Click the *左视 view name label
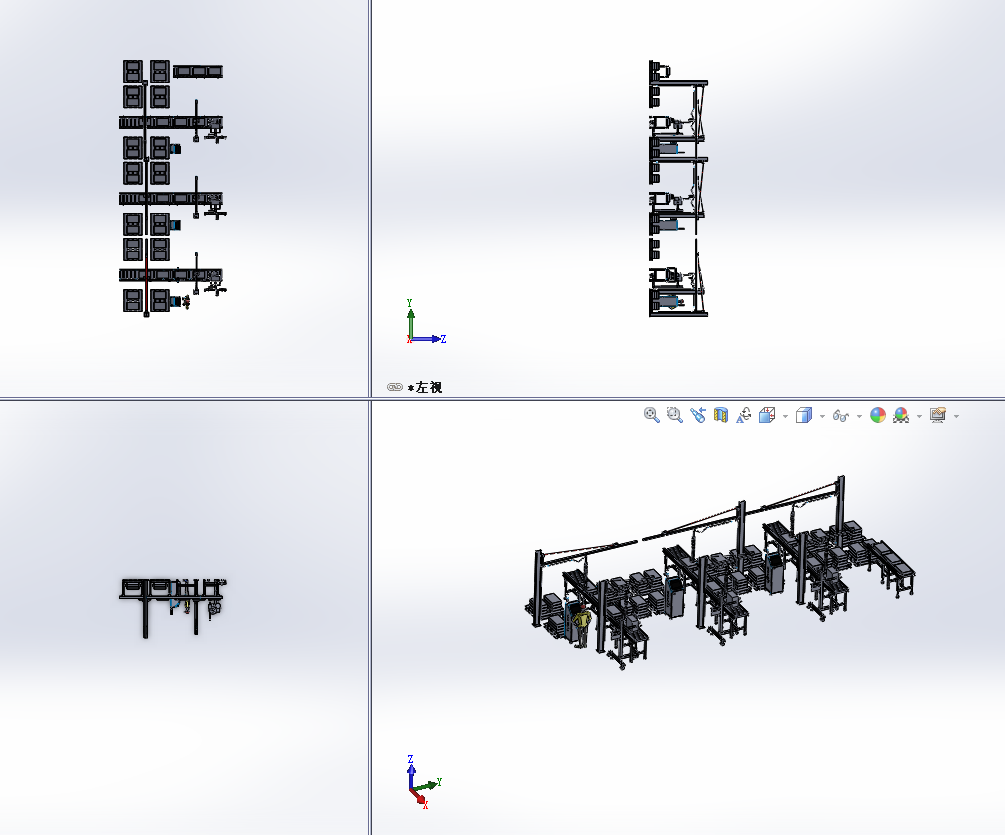Image resolution: width=1005 pixels, height=835 pixels. click(x=425, y=387)
